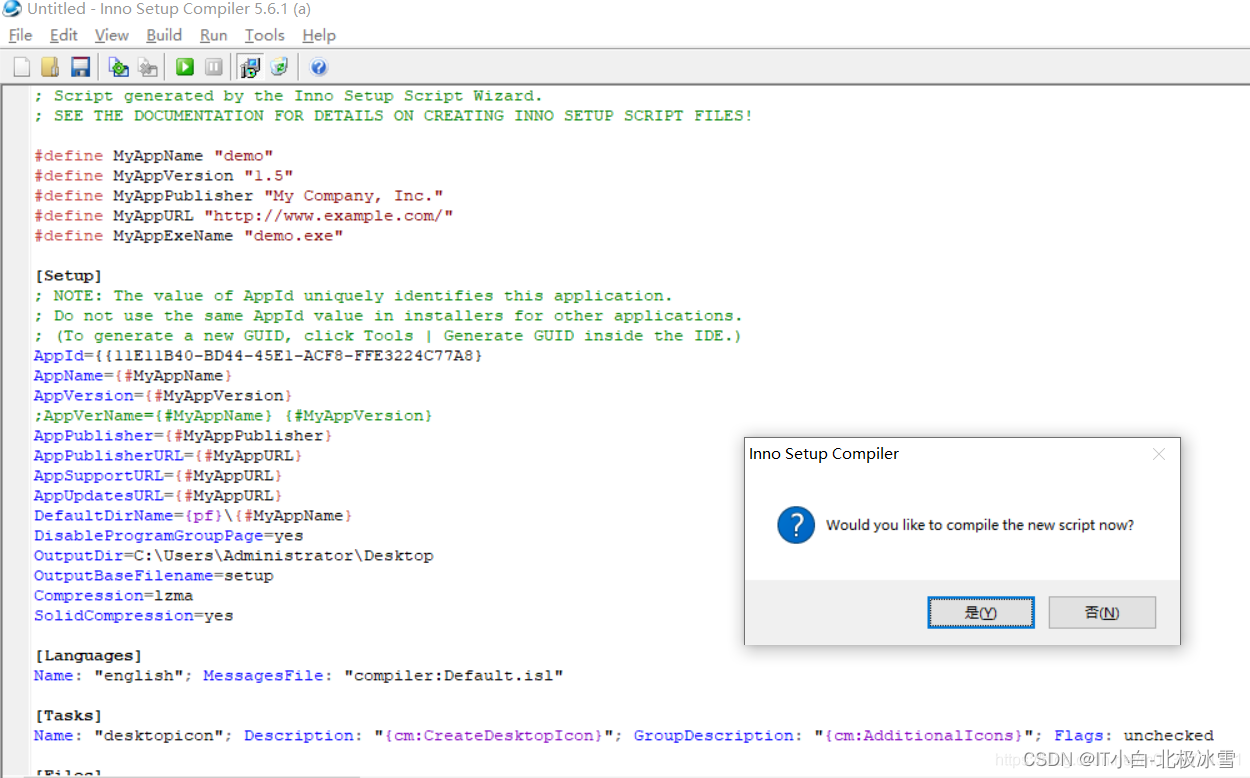Click the MyAppExeName "demo.exe" line
1250x778 pixels.
[188, 236]
